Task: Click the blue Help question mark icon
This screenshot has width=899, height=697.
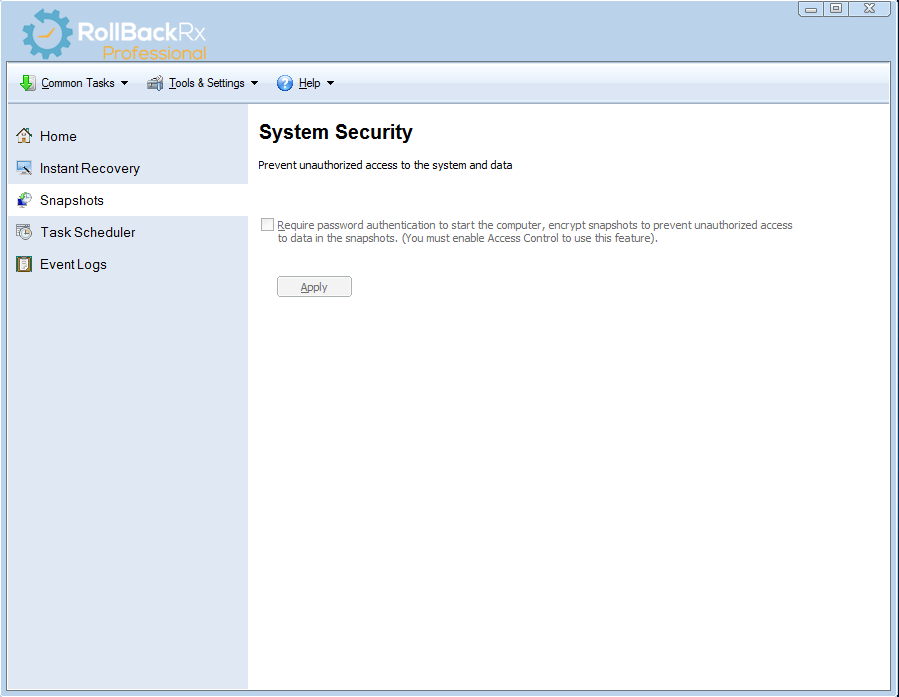Action: coord(285,83)
